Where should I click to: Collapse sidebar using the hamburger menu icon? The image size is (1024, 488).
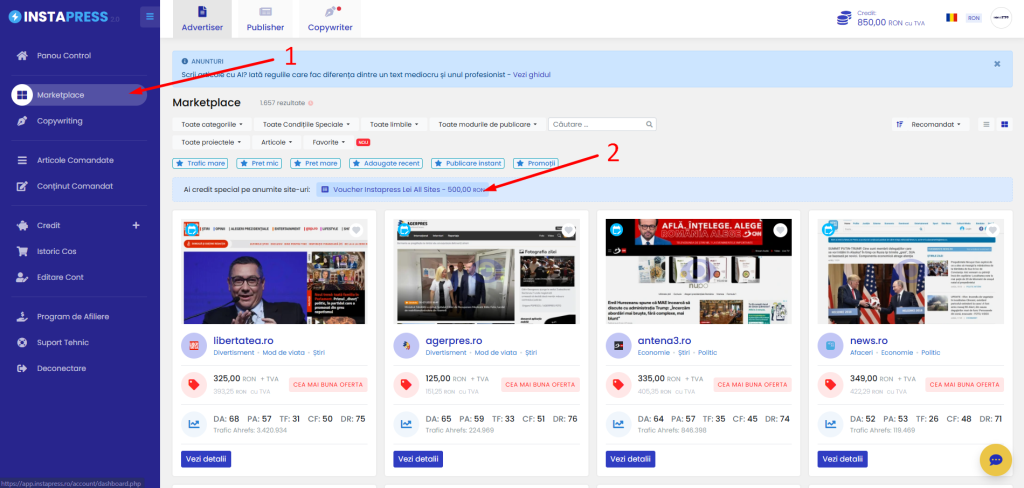click(x=149, y=16)
